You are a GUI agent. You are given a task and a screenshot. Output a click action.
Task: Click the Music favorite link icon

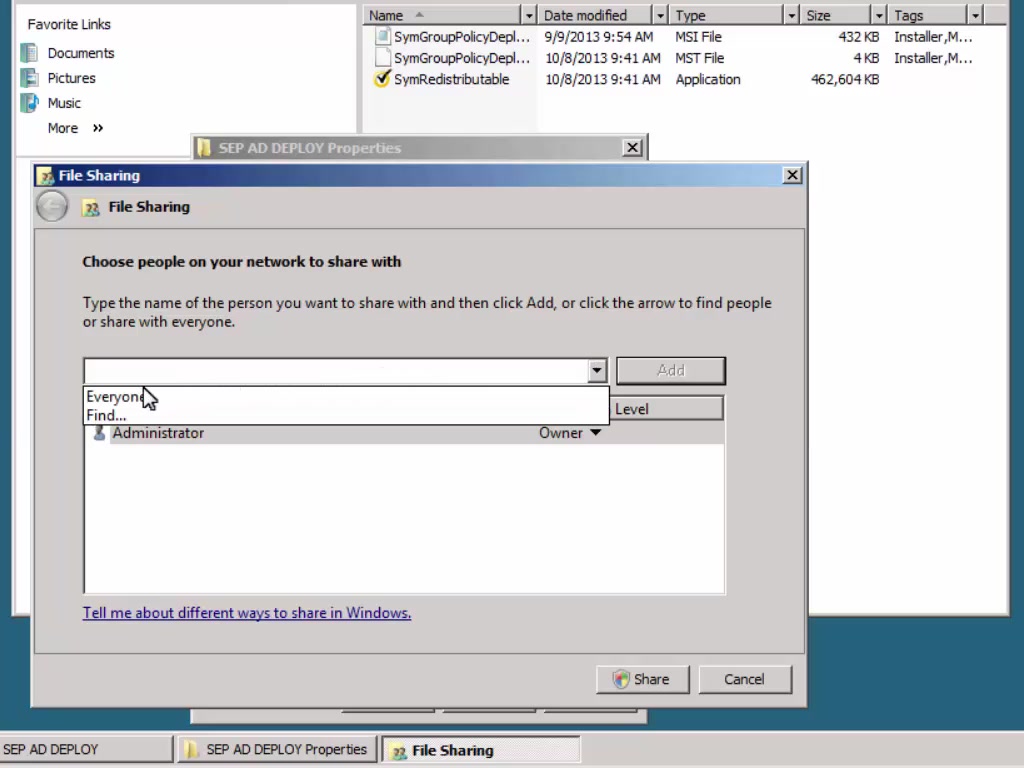[x=29, y=103]
